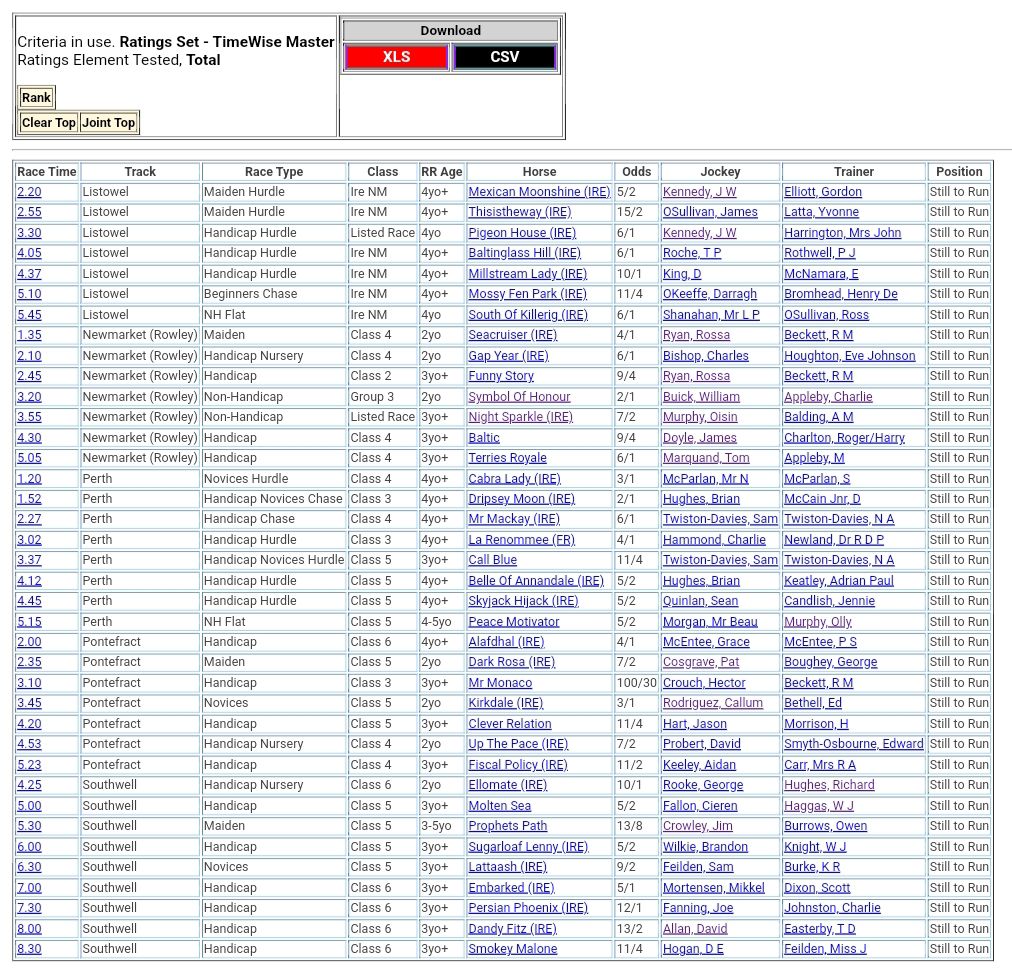Click the 8.30 Southwell race time

(29, 949)
